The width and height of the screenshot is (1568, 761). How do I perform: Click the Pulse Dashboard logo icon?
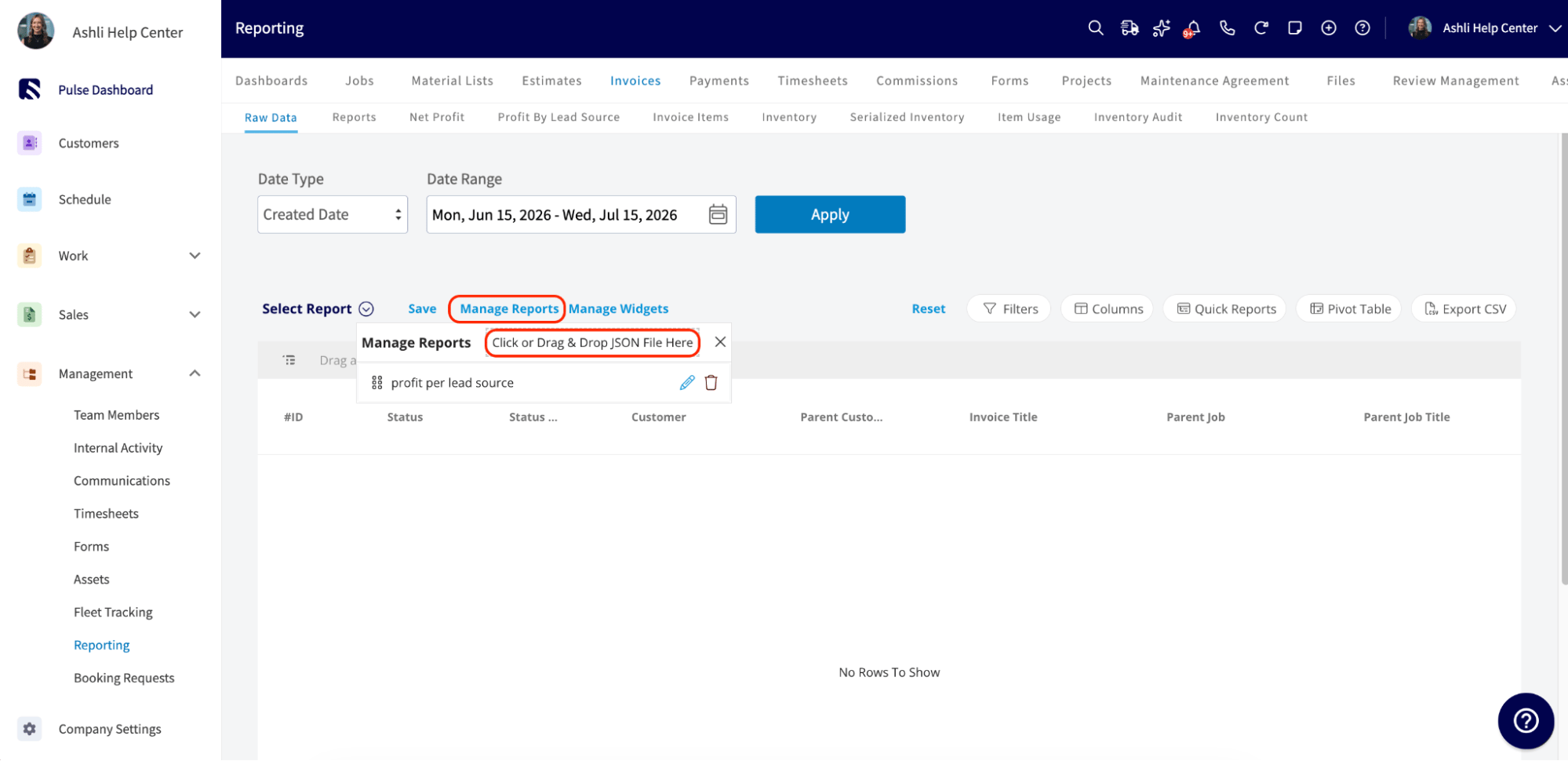click(29, 89)
